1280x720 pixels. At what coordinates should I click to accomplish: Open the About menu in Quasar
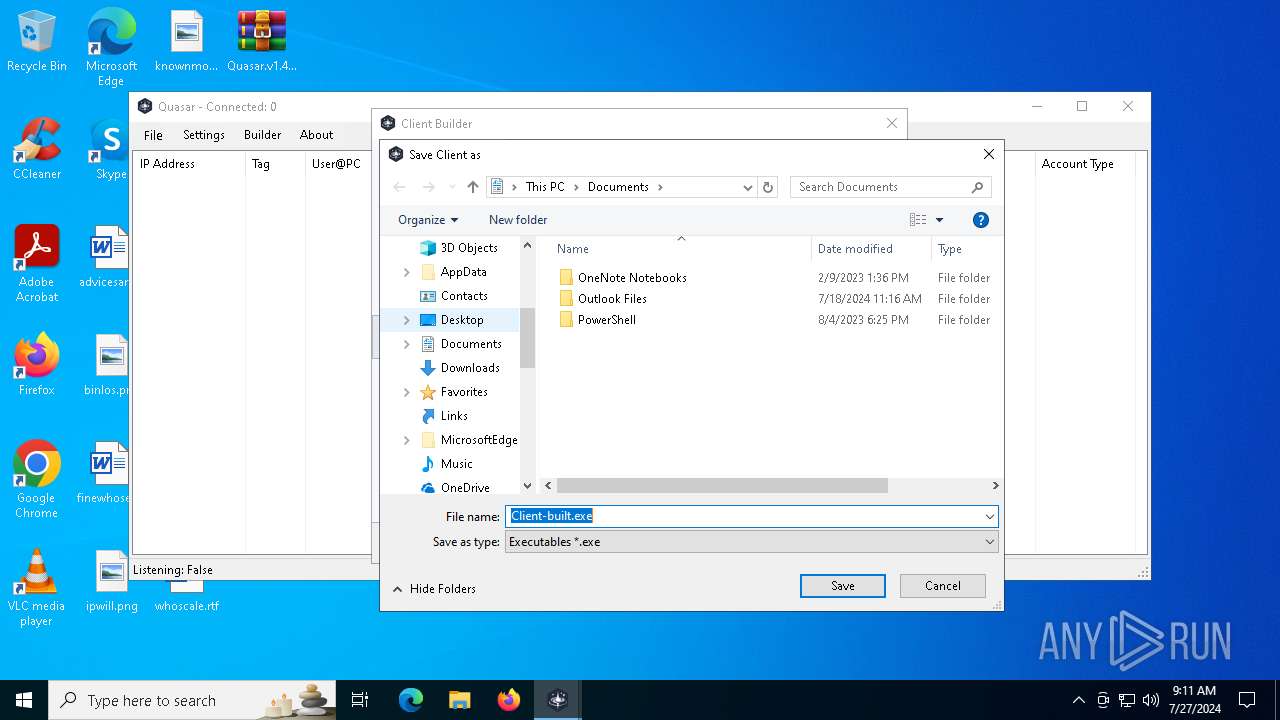click(x=317, y=135)
